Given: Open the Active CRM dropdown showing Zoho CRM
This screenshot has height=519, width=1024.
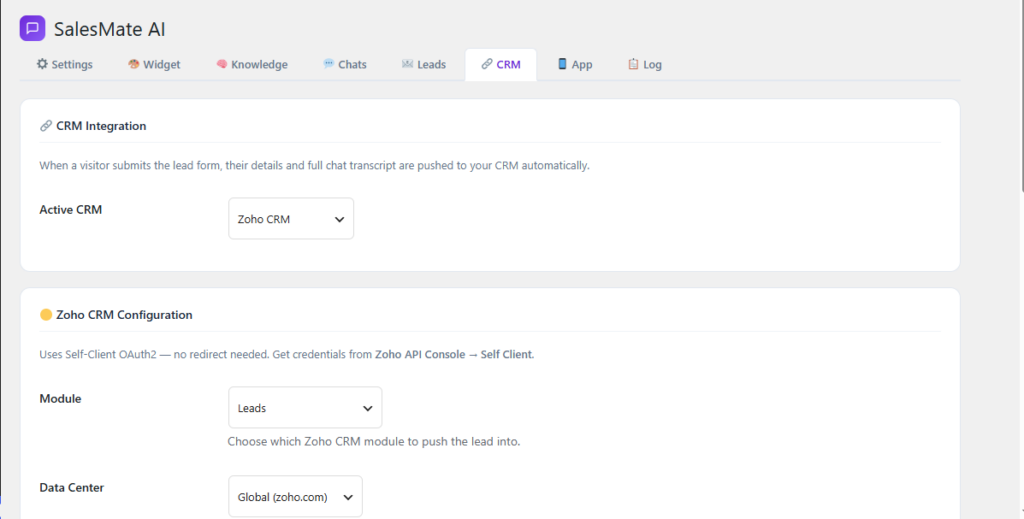Looking at the screenshot, I should click(x=291, y=219).
